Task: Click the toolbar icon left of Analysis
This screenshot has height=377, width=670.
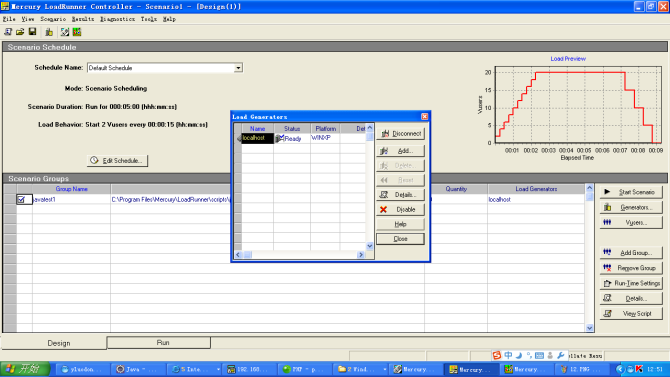Action: click(x=65, y=32)
